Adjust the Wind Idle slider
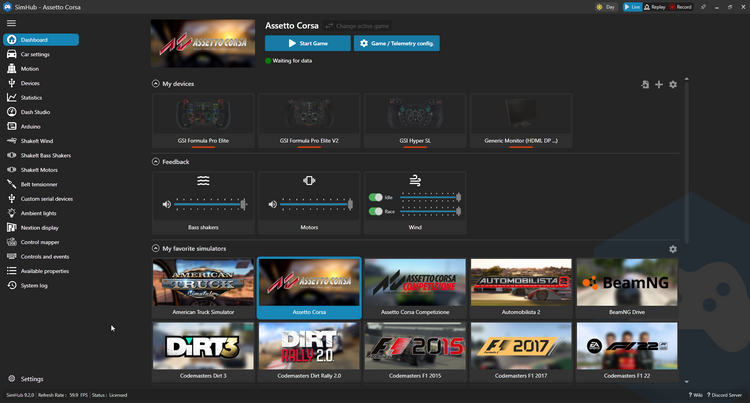Screen dimensions: 750x403 pos(430,197)
